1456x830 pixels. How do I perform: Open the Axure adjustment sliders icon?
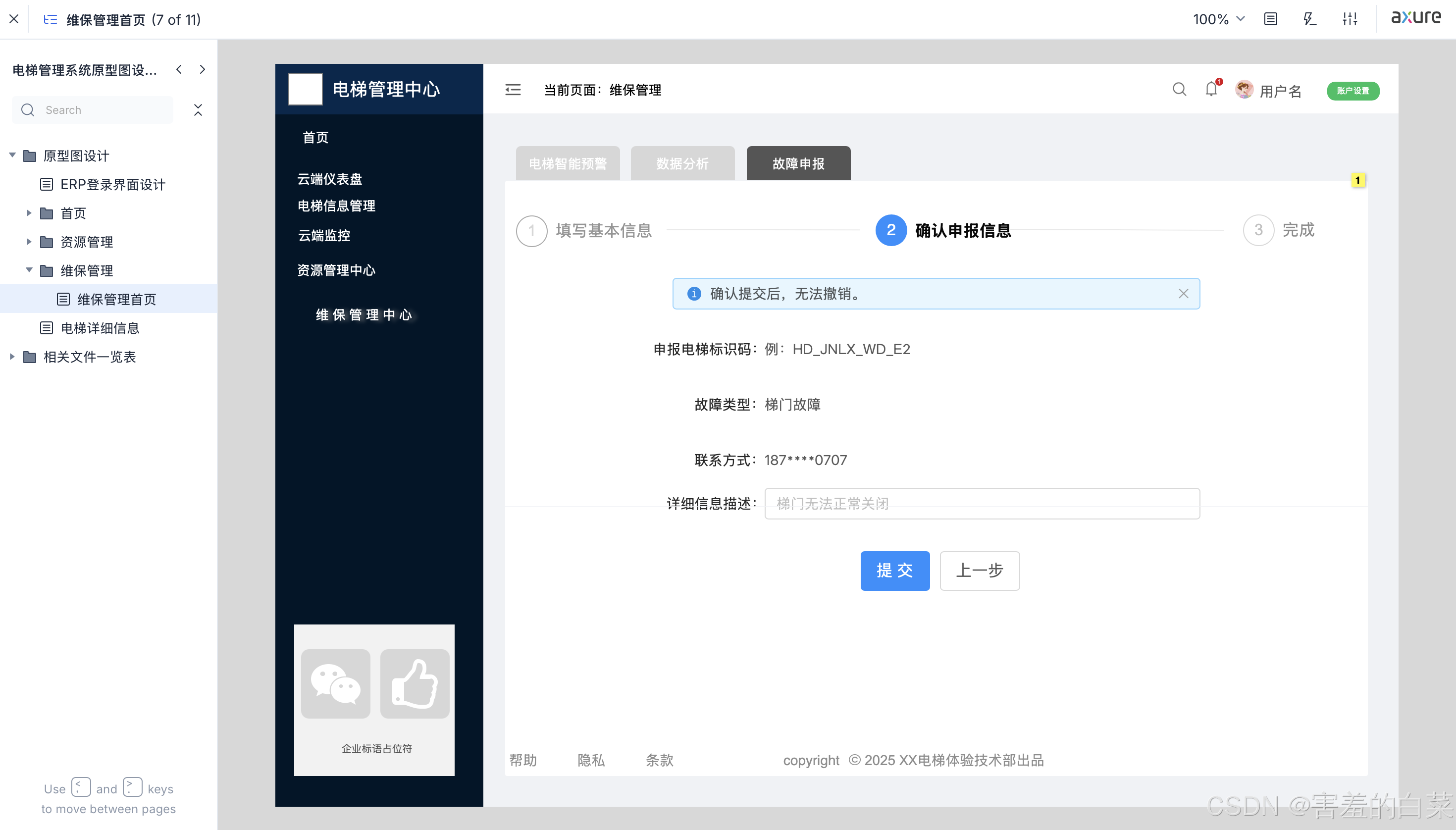[1350, 19]
